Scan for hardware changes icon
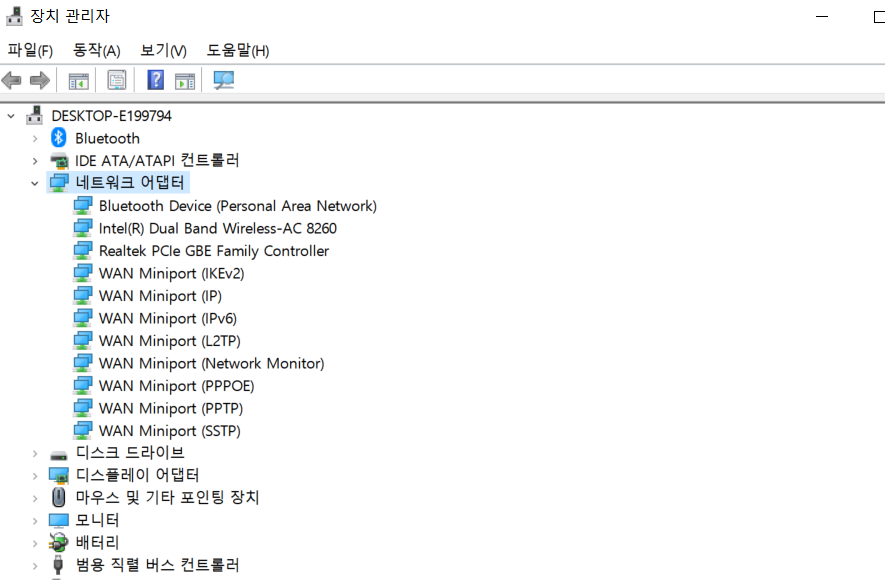This screenshot has height=580, width=885. [224, 80]
